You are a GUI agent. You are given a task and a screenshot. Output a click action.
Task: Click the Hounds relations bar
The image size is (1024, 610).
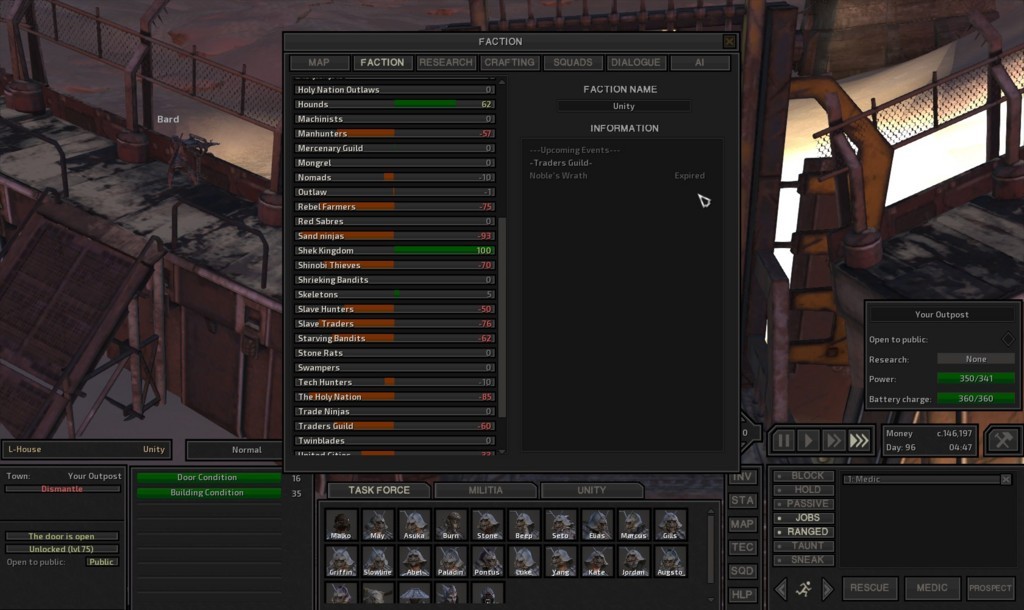coord(394,104)
